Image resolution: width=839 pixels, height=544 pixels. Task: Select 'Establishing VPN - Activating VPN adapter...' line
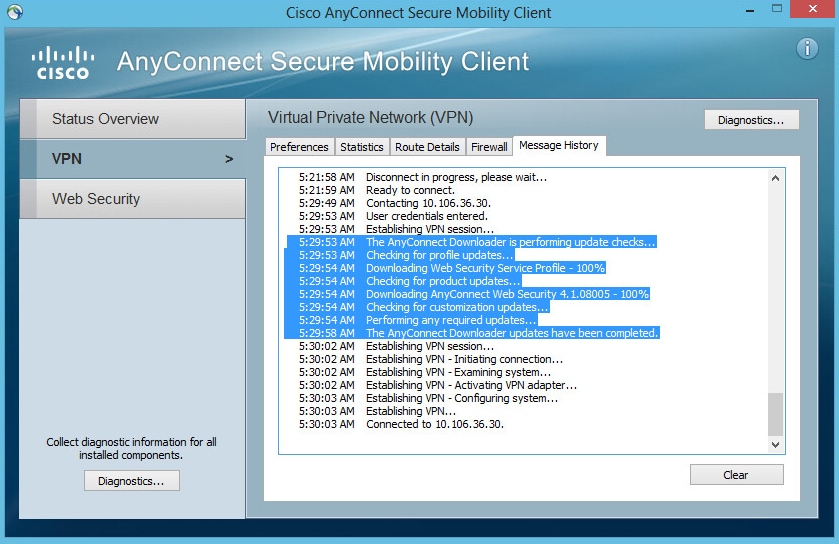click(438, 385)
